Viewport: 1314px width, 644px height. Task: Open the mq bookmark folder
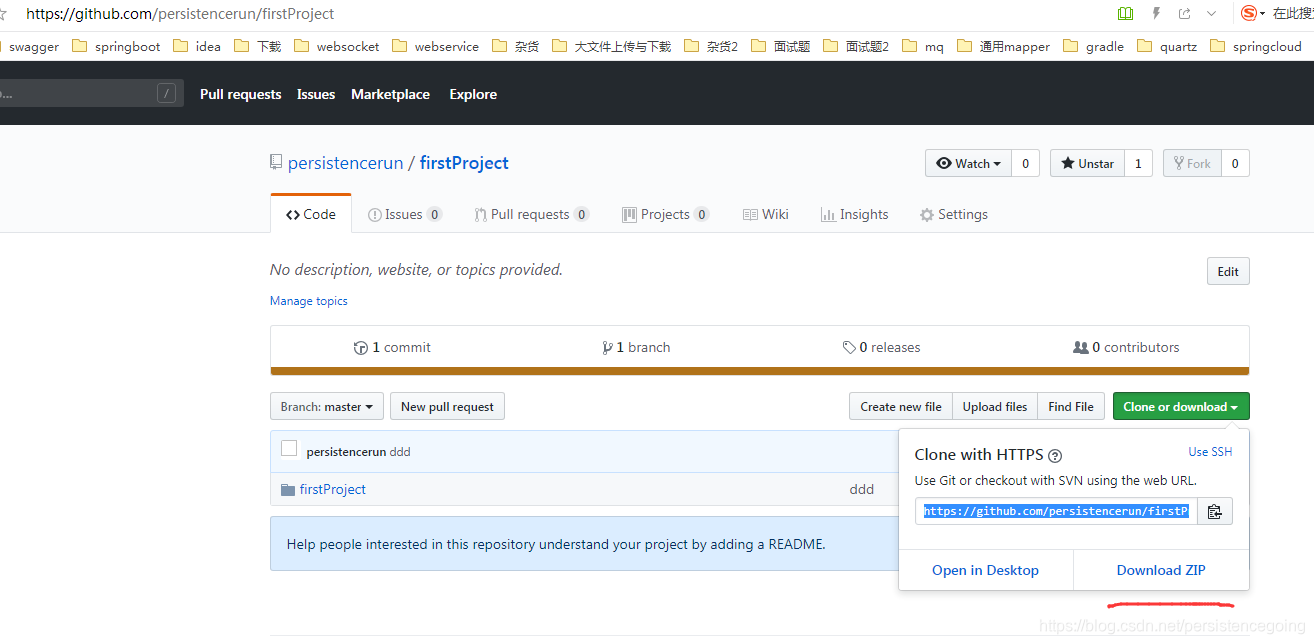tap(922, 46)
